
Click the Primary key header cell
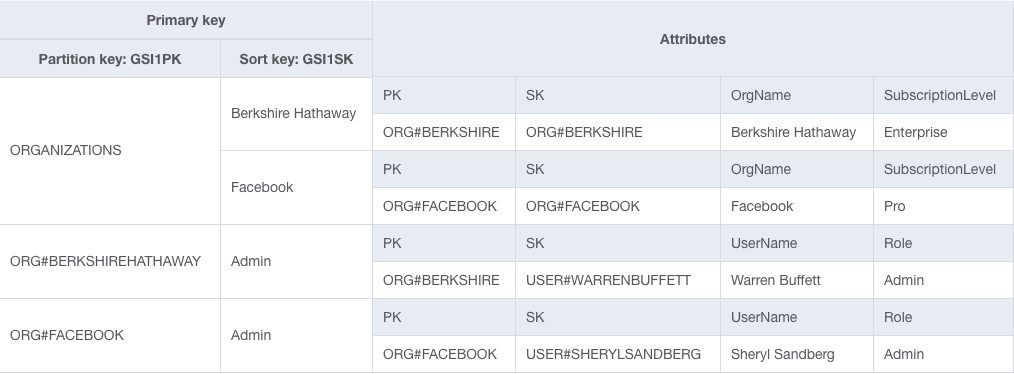coord(186,20)
